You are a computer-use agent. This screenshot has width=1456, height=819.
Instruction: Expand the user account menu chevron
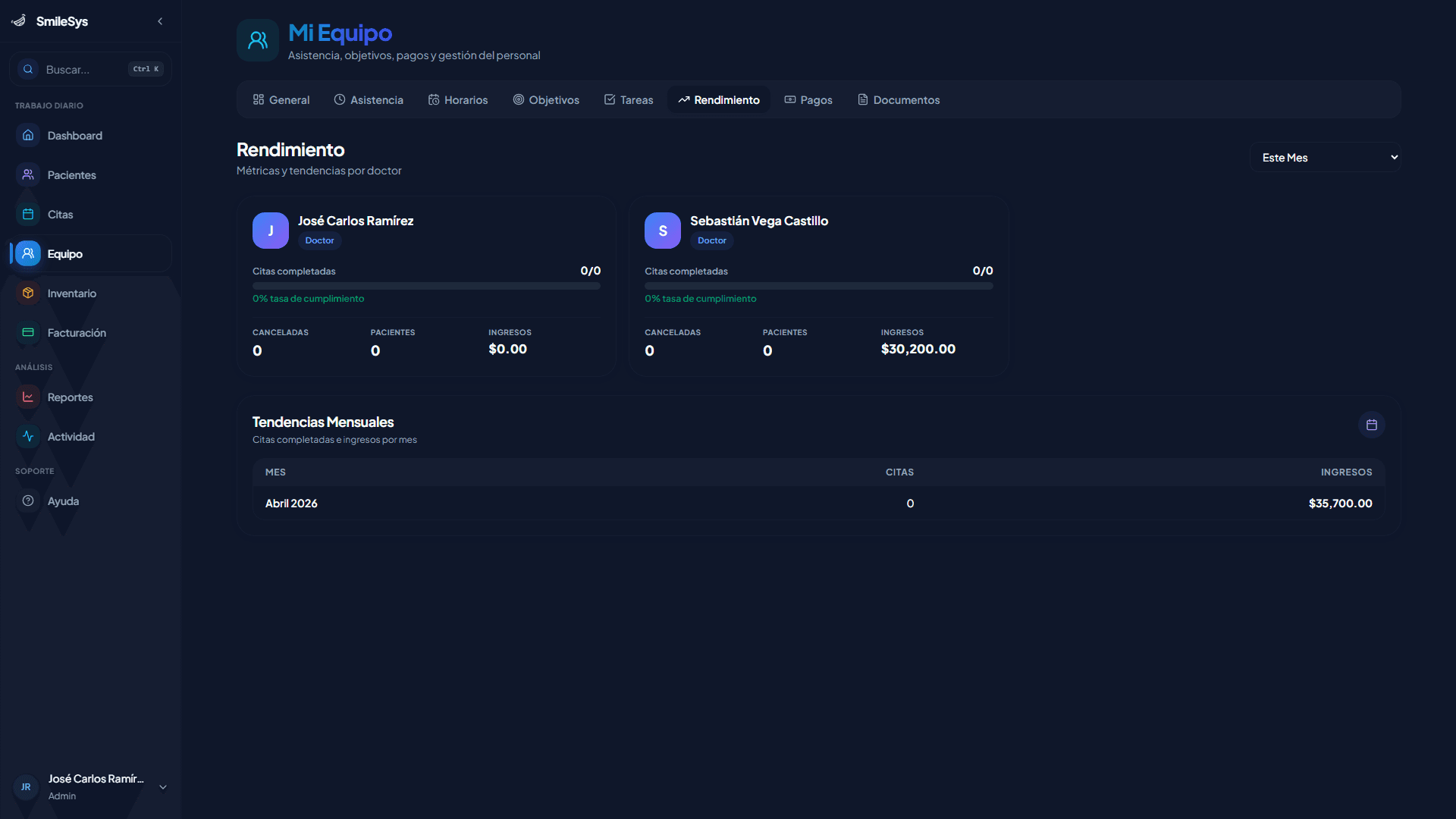[163, 787]
